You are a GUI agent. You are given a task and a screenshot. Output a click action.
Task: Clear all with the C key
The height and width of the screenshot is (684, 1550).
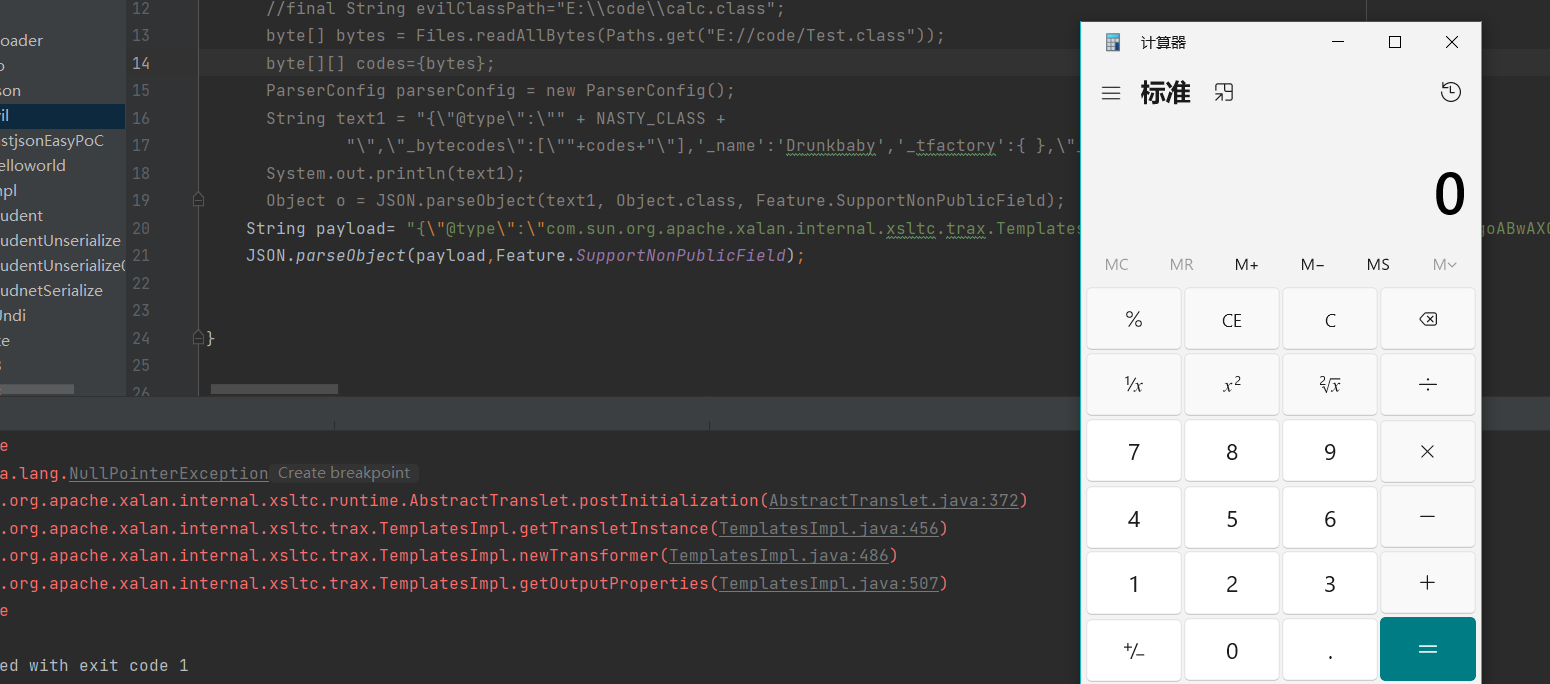(x=1330, y=319)
